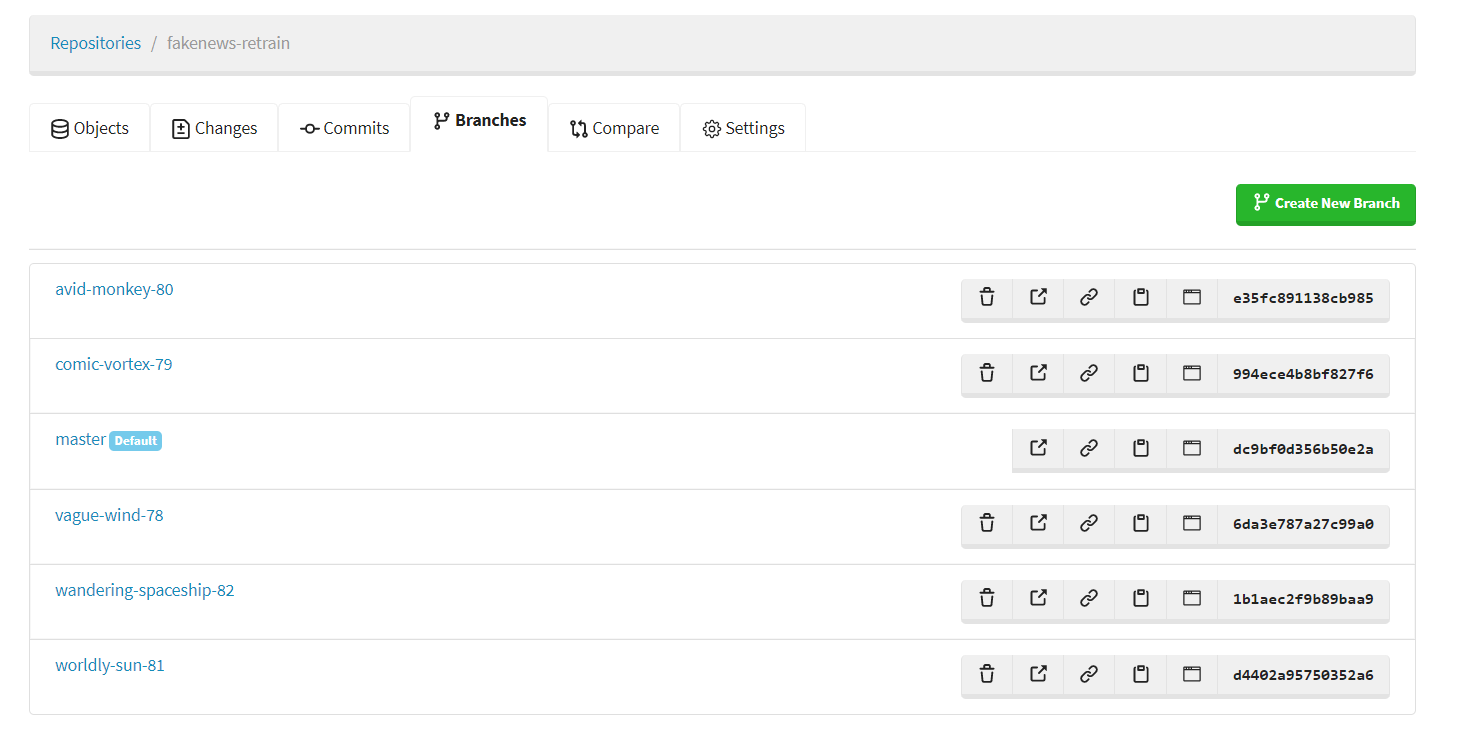This screenshot has height=737, width=1462.
Task: Open the vague-wind-78 branch link
Action: (109, 515)
